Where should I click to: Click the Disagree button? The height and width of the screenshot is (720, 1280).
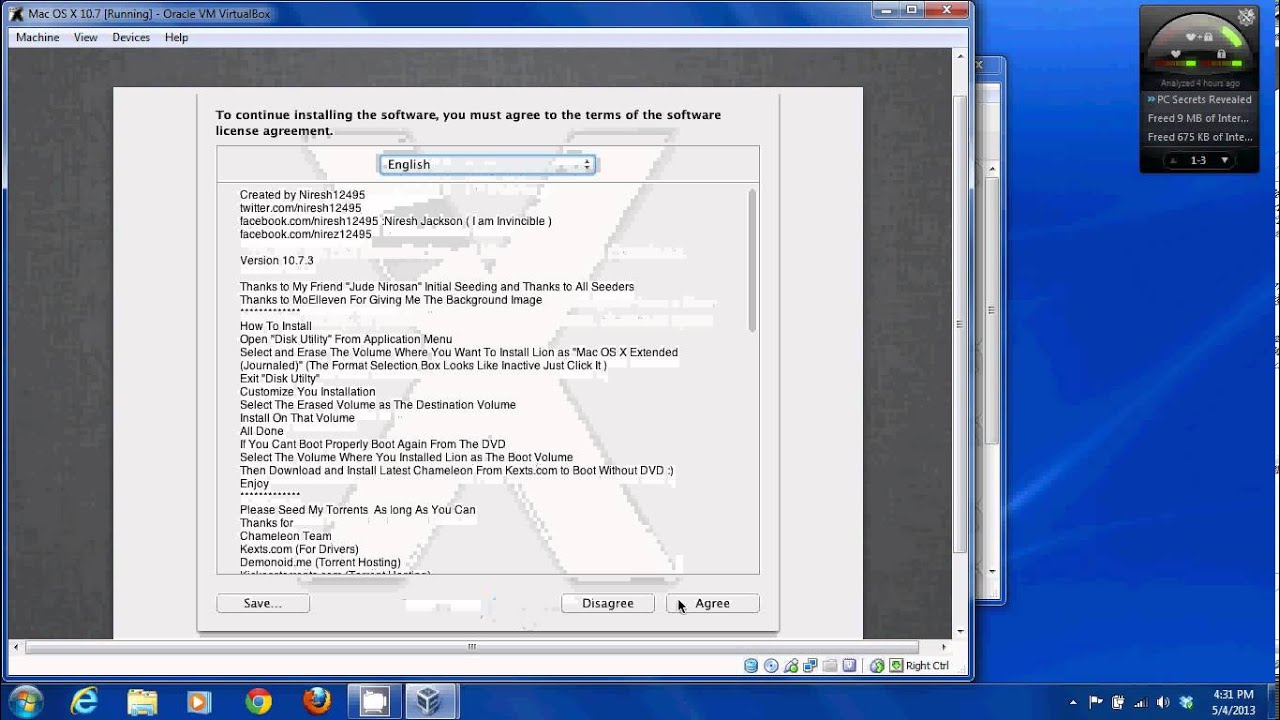607,603
